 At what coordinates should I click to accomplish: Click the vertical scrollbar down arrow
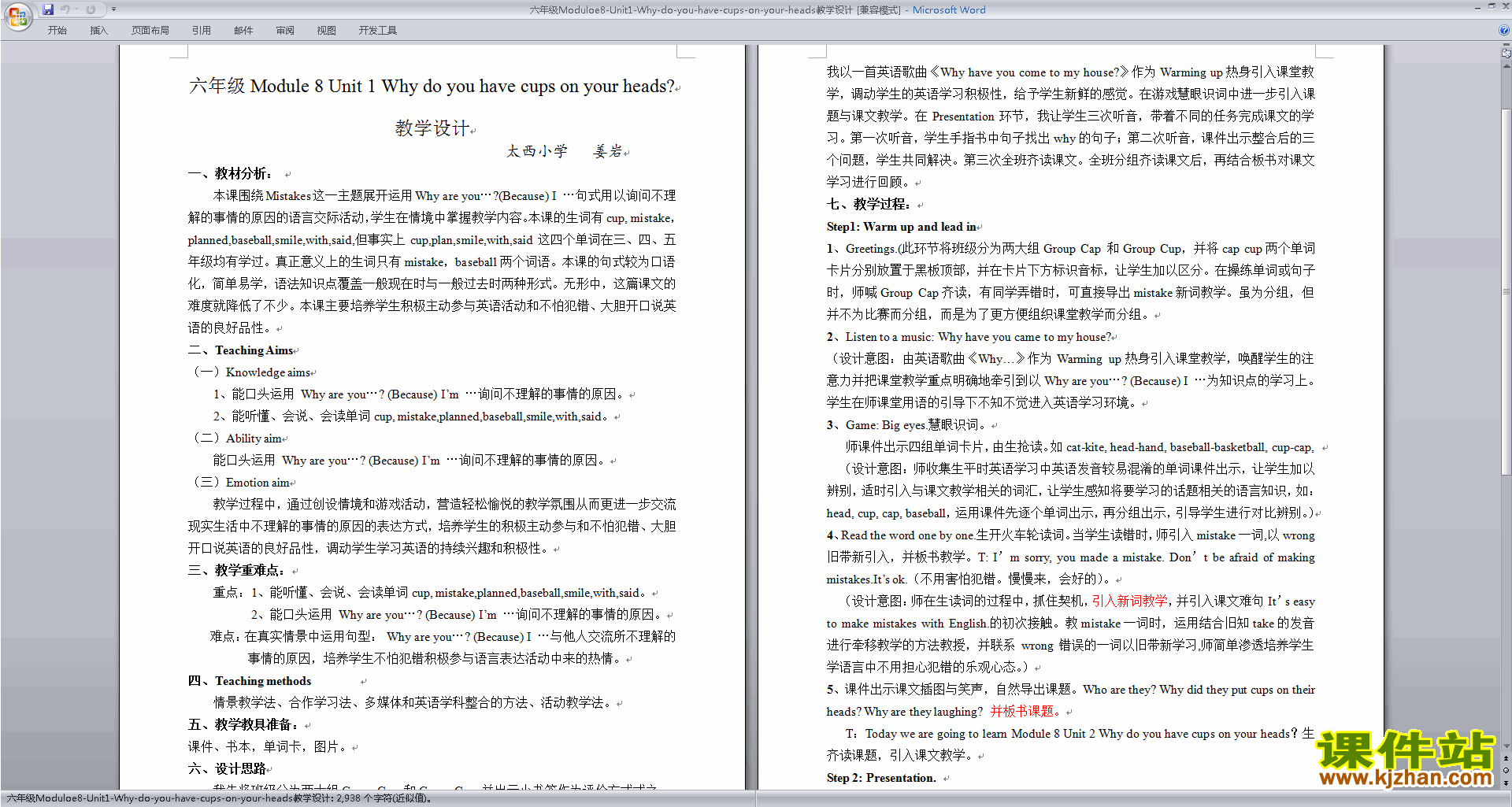click(1506, 746)
